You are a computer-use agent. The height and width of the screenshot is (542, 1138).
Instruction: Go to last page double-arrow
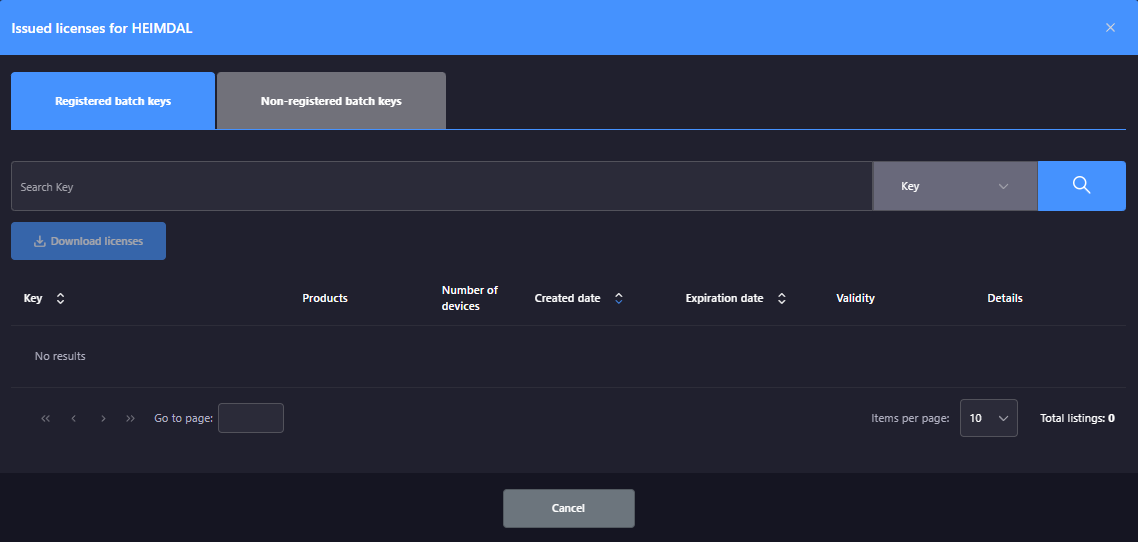pyautogui.click(x=131, y=419)
